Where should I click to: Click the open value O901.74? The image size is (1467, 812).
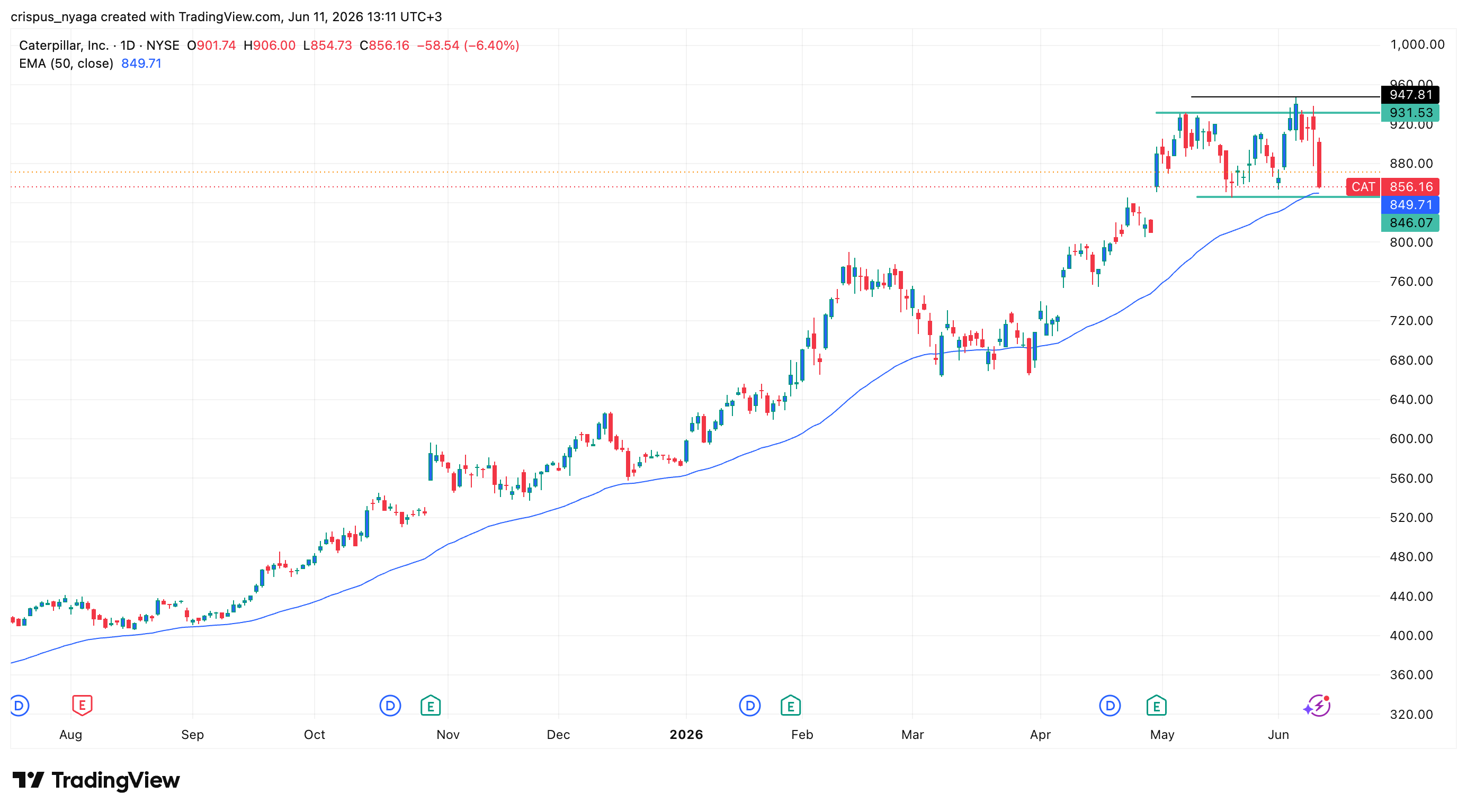pos(211,45)
